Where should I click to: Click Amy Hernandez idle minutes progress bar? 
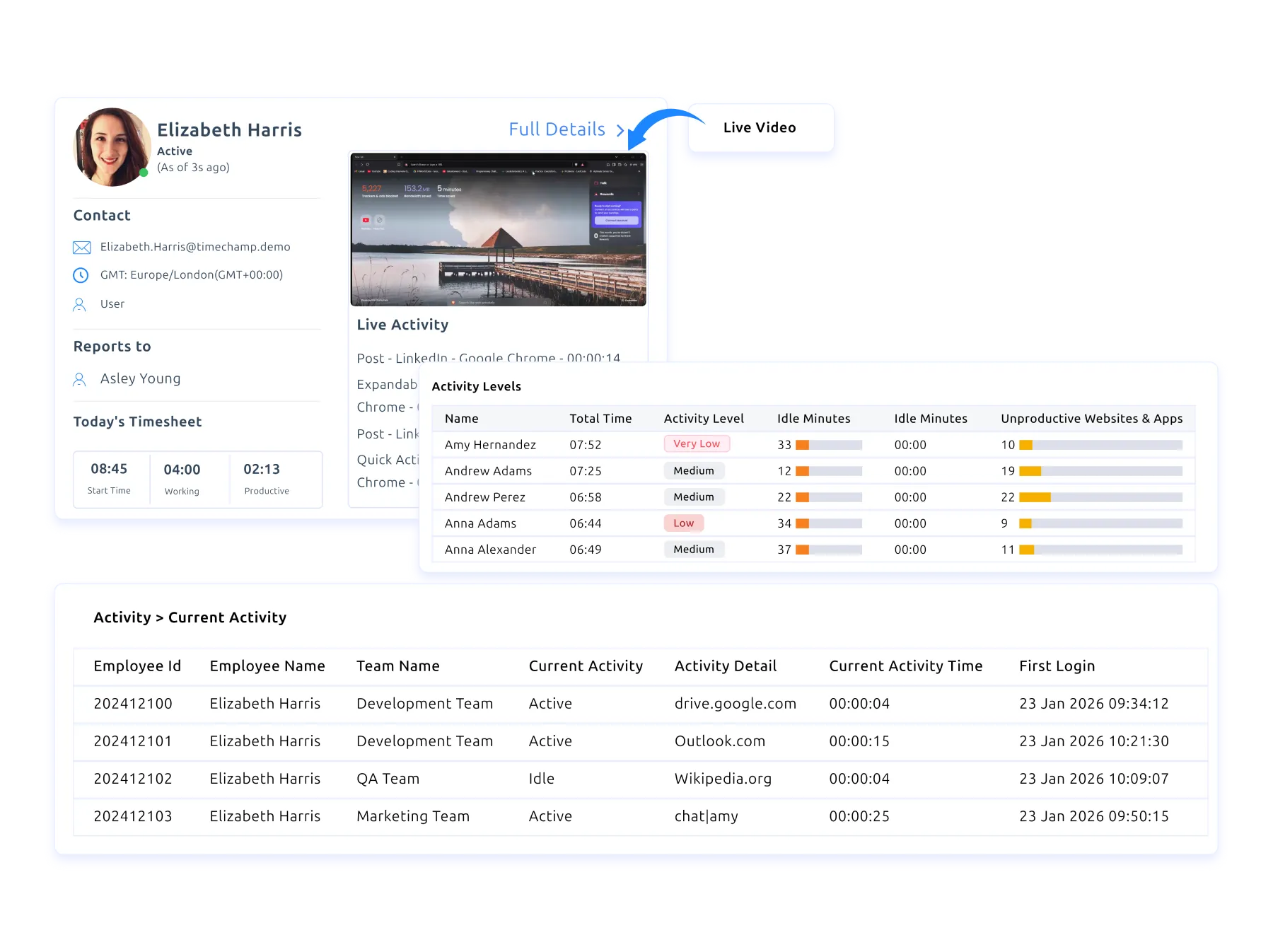829,445
